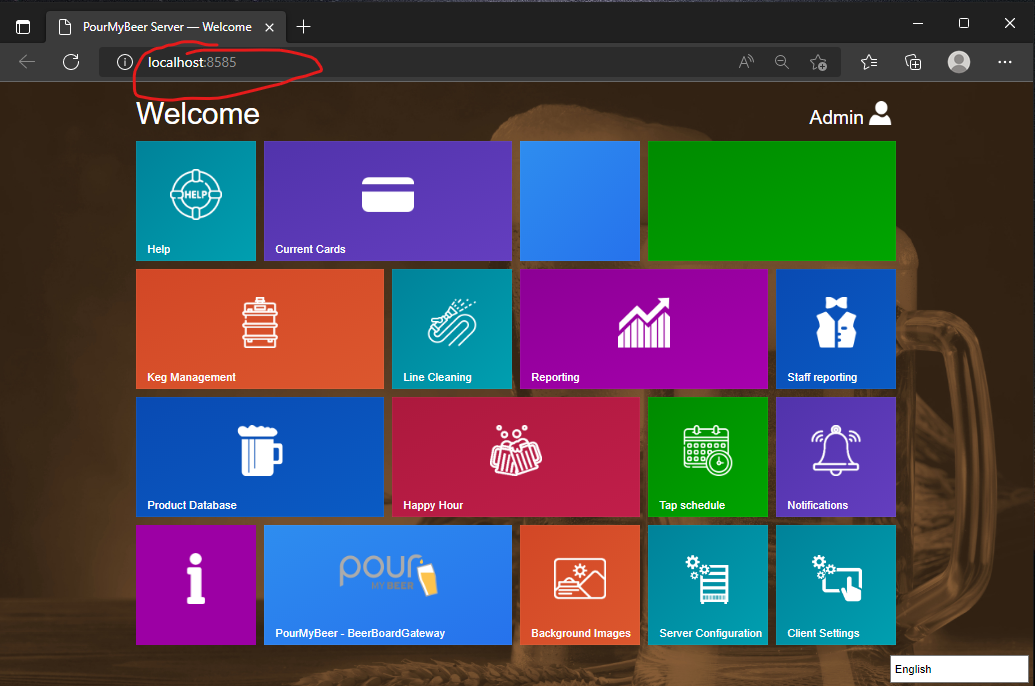Open the Current Cards tile

pos(387,201)
